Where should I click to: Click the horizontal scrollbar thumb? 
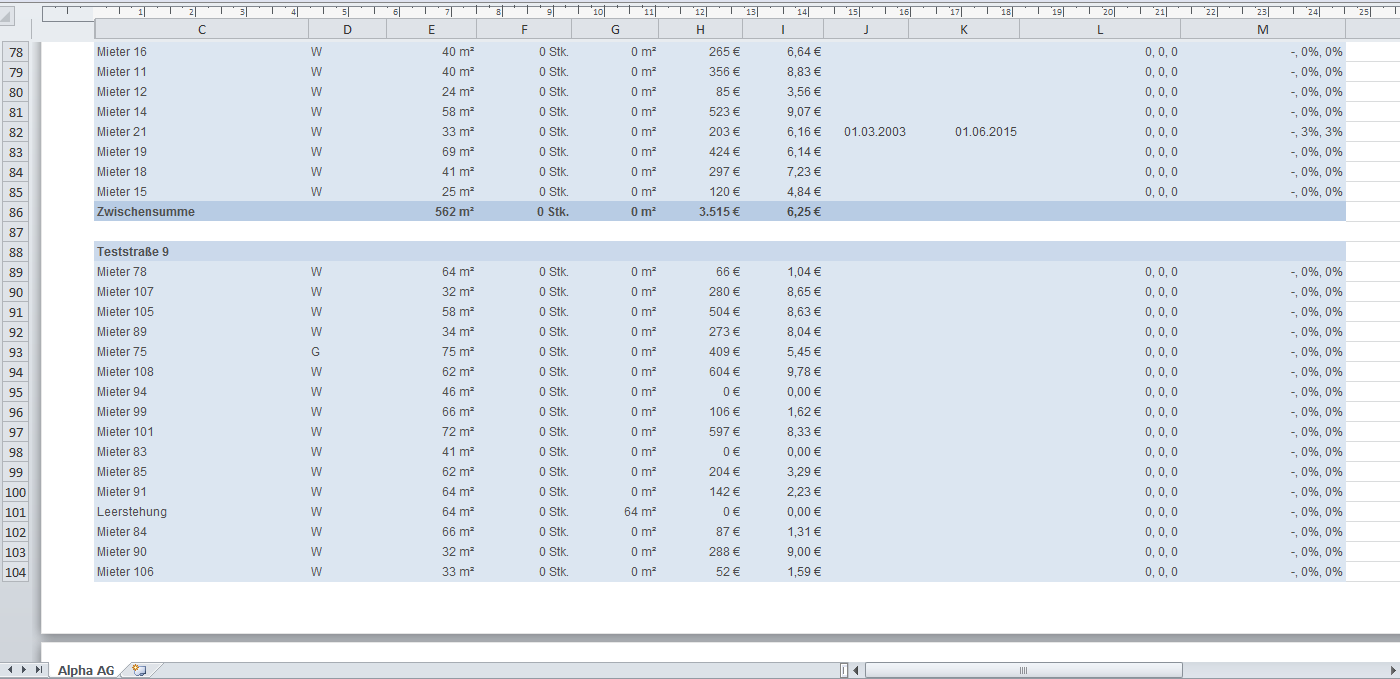(1023, 670)
